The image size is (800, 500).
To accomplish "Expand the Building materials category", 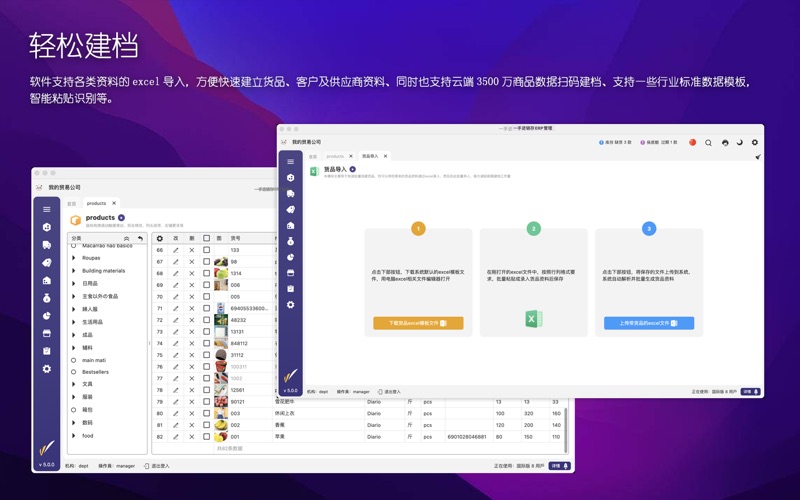I will pos(74,271).
